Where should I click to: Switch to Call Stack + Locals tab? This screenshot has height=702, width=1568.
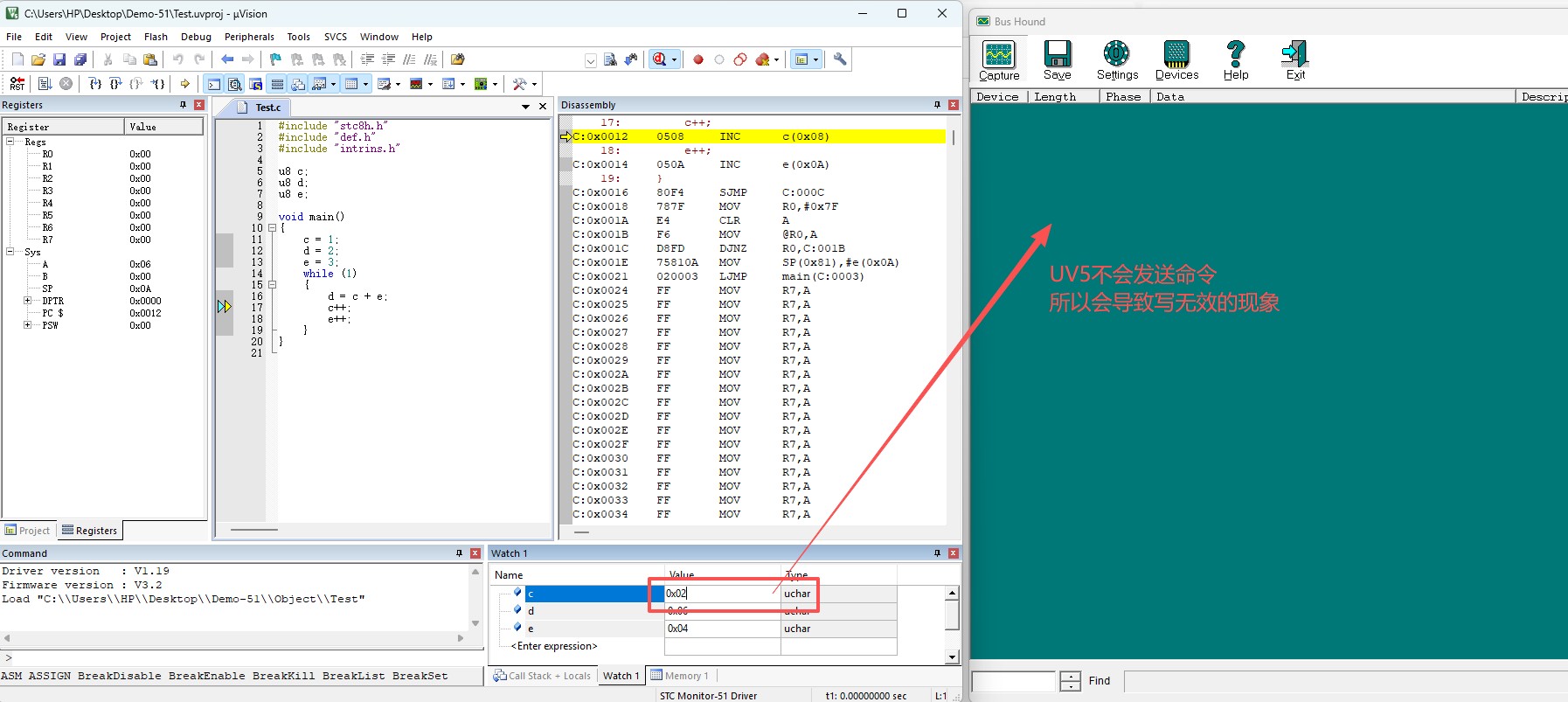[x=542, y=676]
